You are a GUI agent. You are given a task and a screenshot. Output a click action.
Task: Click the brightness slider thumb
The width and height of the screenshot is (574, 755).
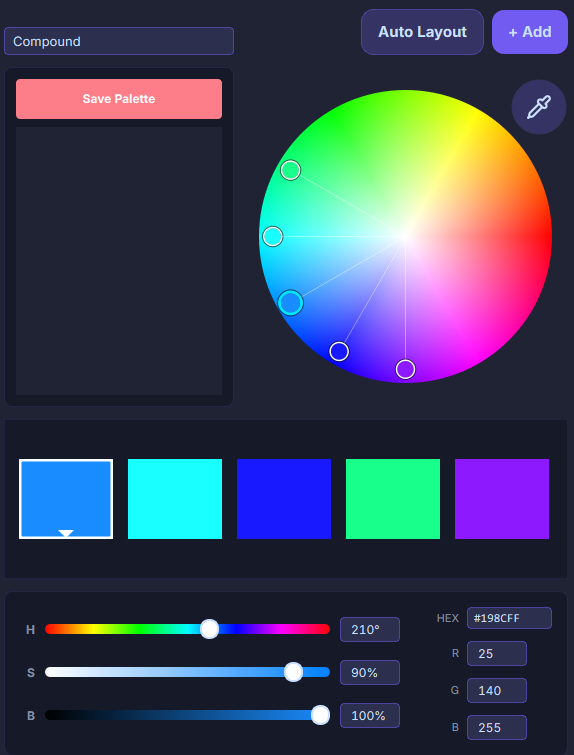click(320, 715)
